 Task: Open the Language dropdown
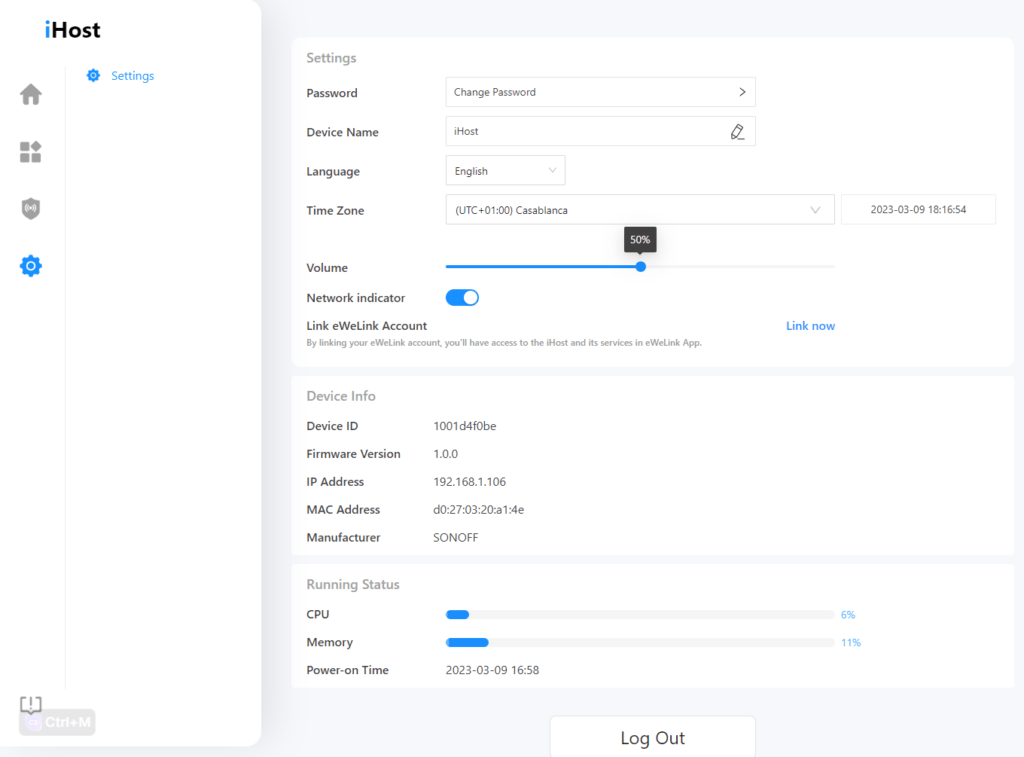click(505, 170)
